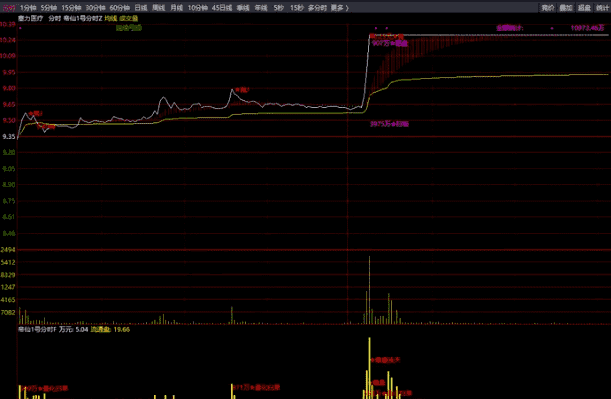611x399 pixels.
Task: Click the 流通盘 label in lower panel
Action: [x=101, y=330]
